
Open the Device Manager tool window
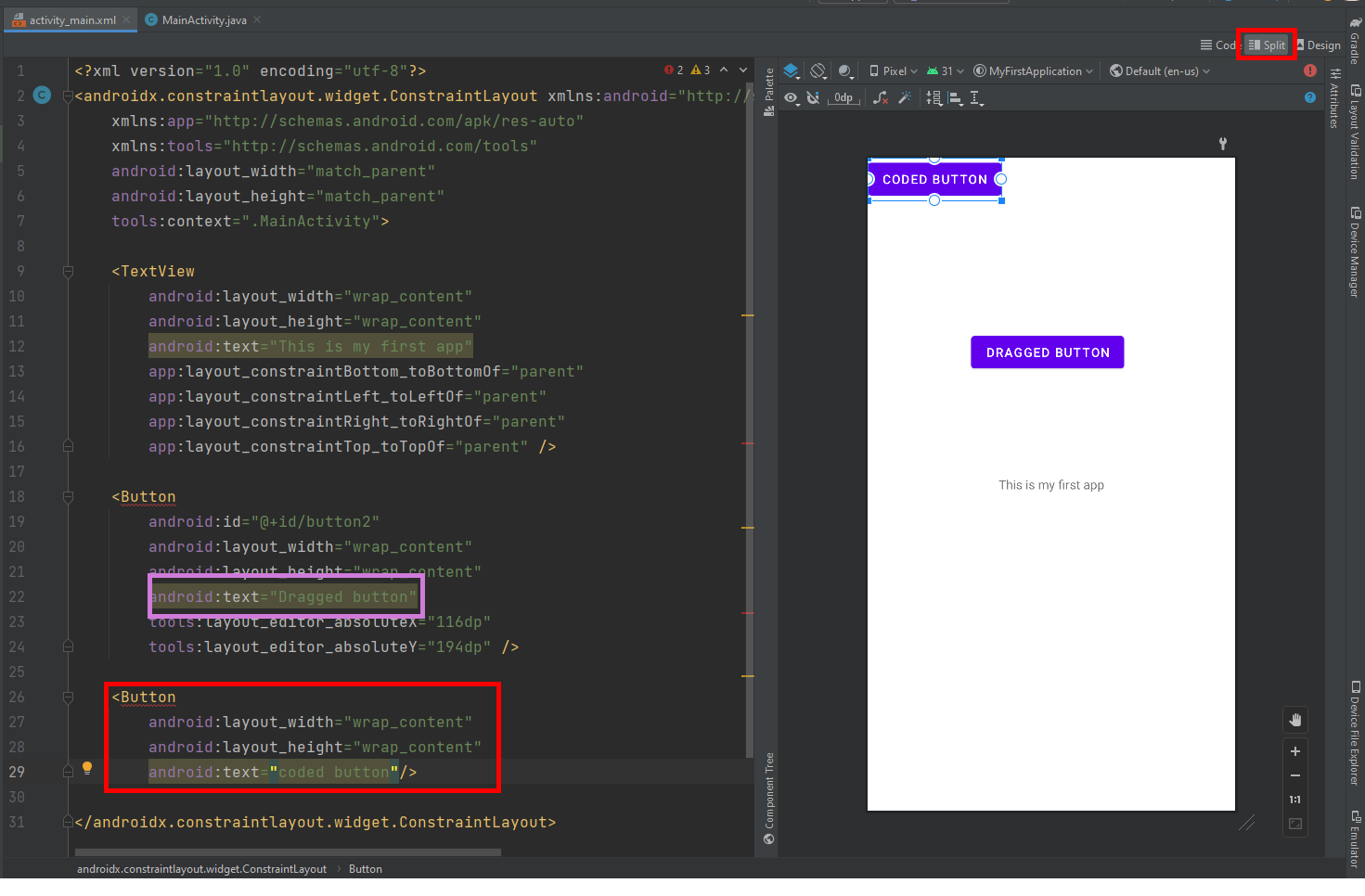tap(1355, 251)
